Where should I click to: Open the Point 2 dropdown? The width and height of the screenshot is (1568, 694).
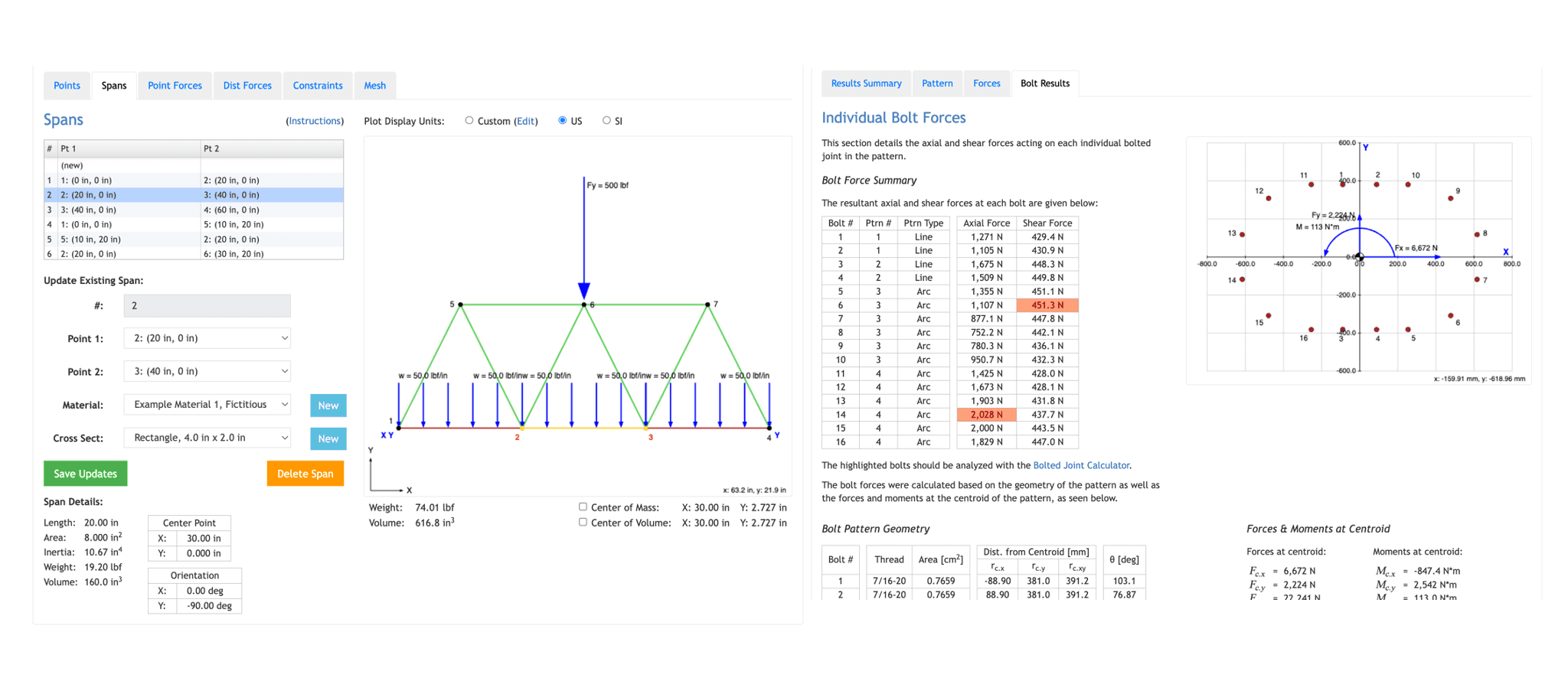tap(207, 371)
